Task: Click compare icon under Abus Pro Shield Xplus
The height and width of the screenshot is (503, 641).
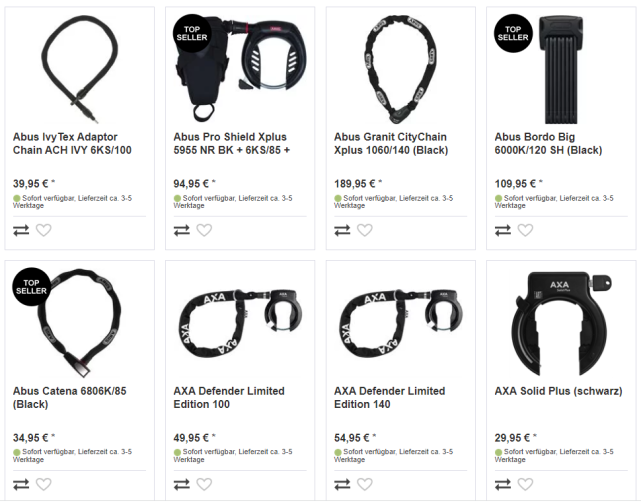Action: [x=182, y=230]
